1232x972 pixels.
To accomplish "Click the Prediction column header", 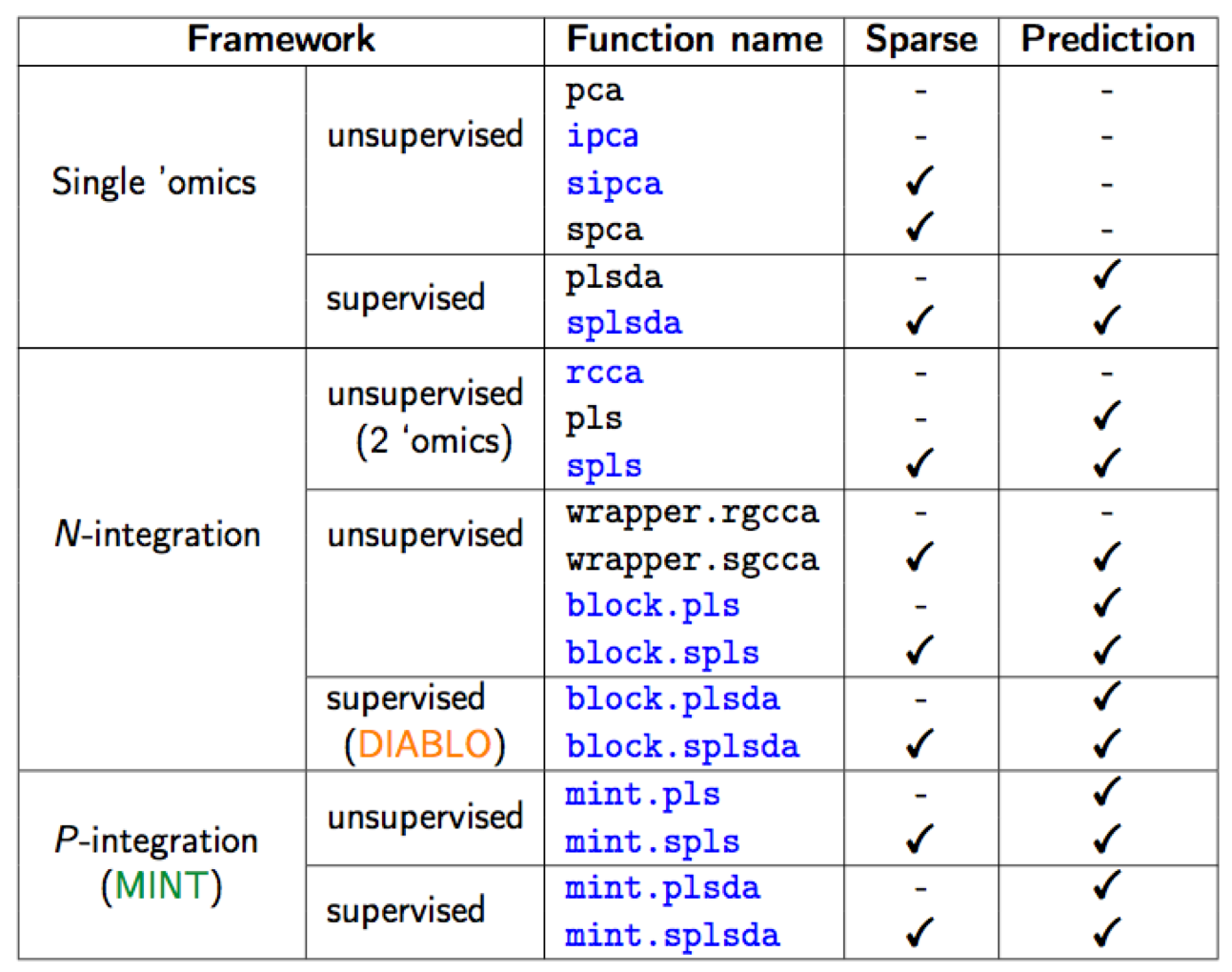I will [x=1107, y=40].
